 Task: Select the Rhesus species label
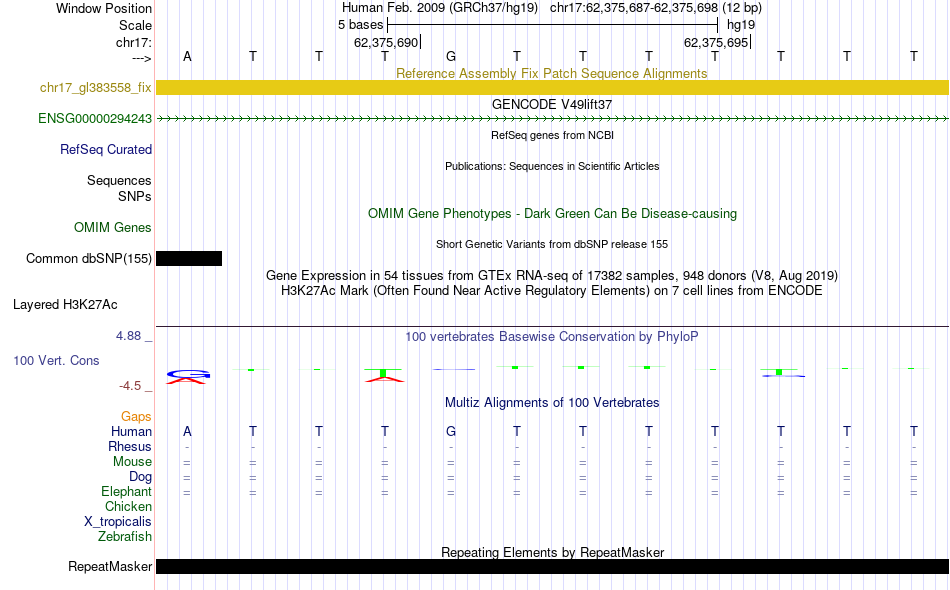pyautogui.click(x=130, y=446)
